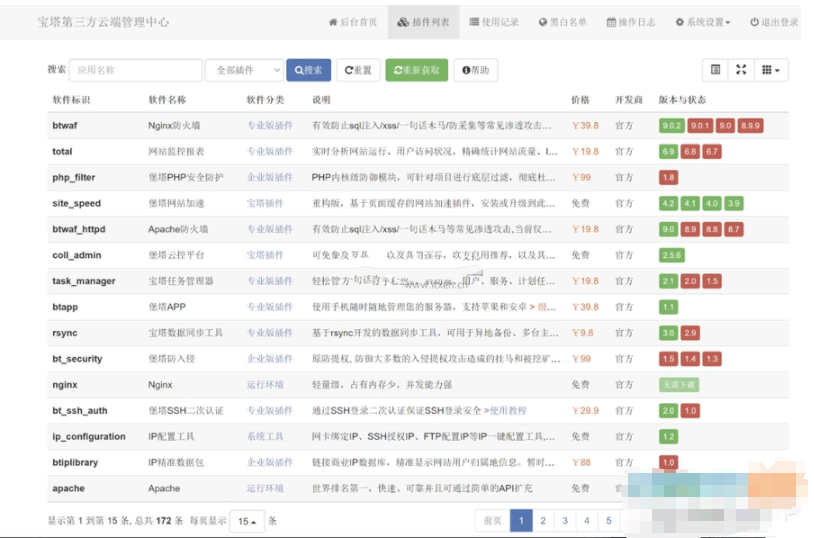Open the columns grid dropdown
The image size is (814, 538).
pos(772,70)
